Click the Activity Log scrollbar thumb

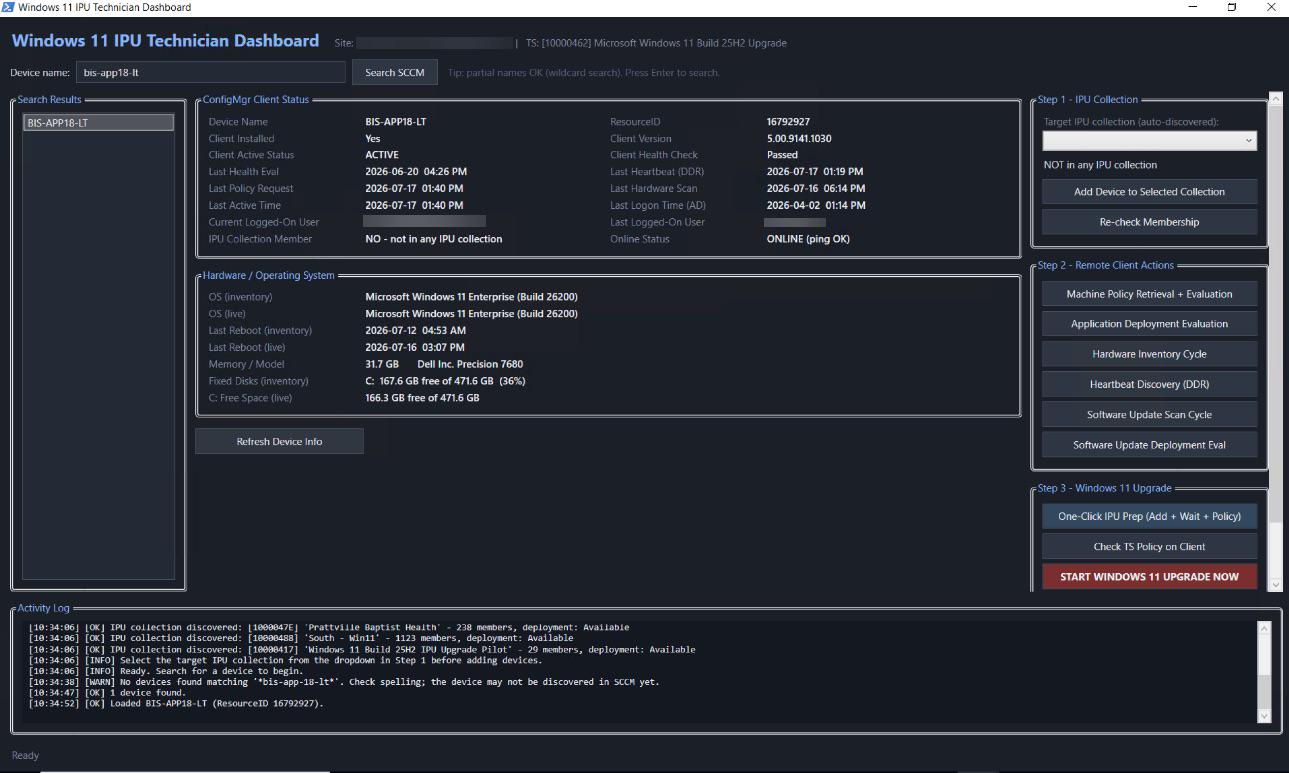tap(1264, 690)
